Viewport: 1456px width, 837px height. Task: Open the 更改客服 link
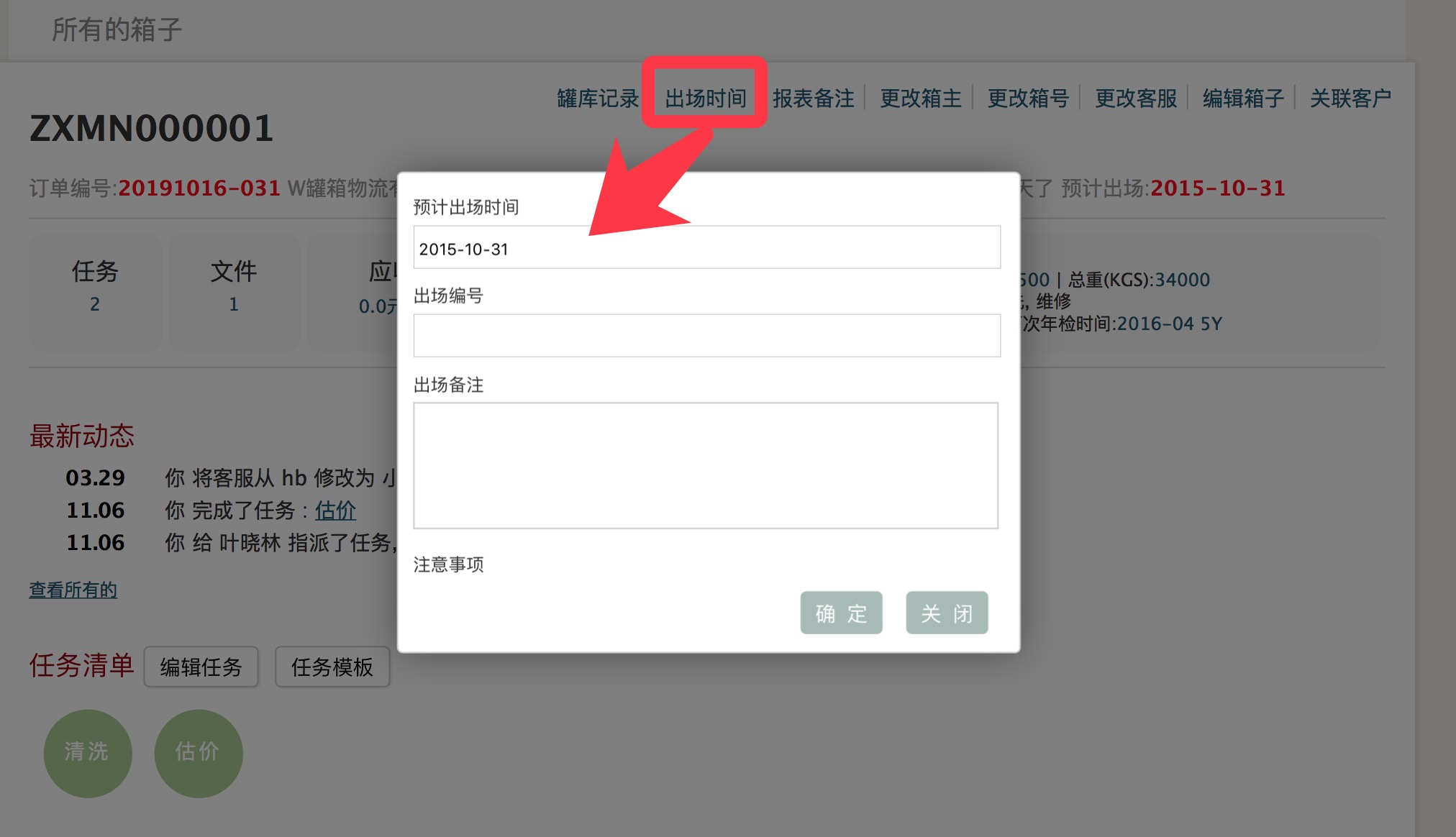point(1135,99)
